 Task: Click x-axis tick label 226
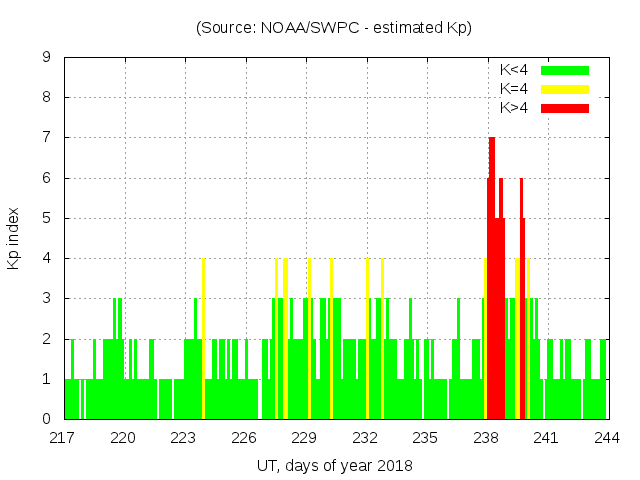[245, 437]
